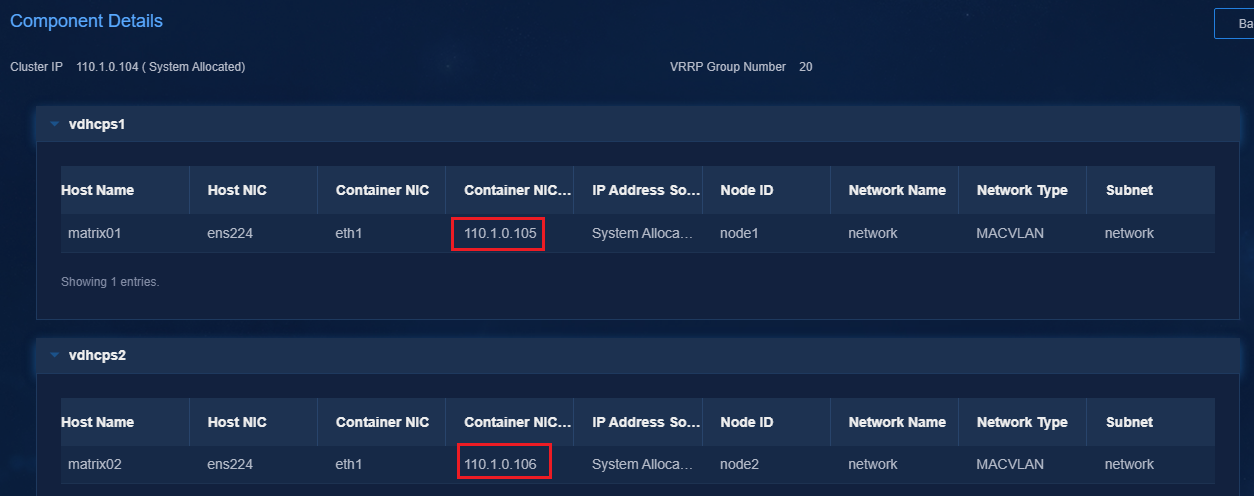
Task: Click Host NIC column header in vdhcps1
Action: [x=237, y=190]
